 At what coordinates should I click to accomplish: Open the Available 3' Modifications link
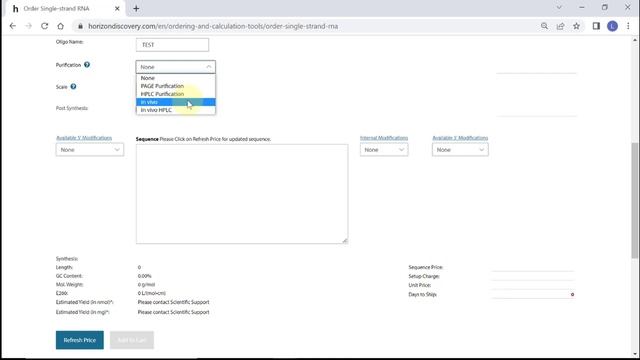(x=460, y=138)
